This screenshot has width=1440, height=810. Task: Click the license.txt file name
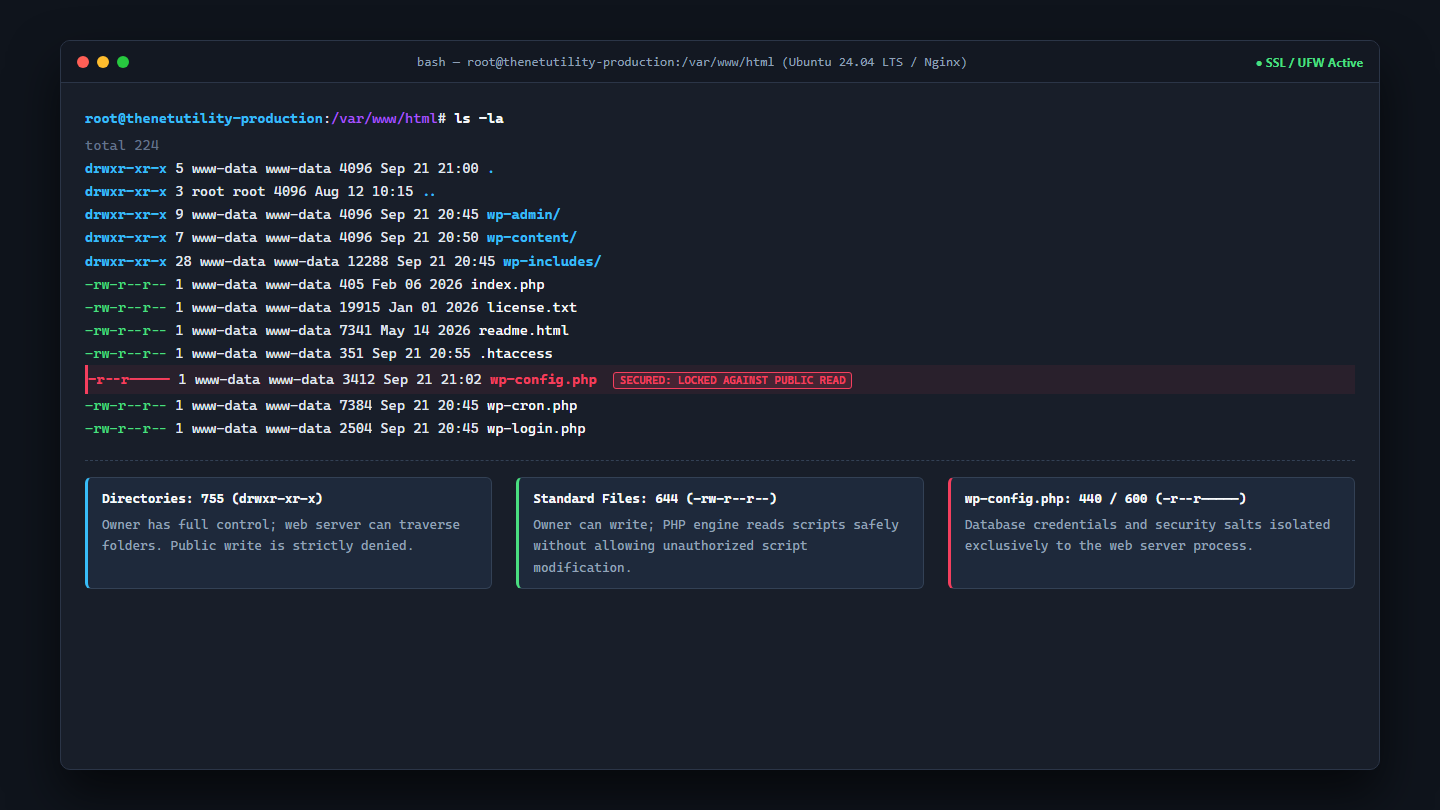click(x=532, y=307)
